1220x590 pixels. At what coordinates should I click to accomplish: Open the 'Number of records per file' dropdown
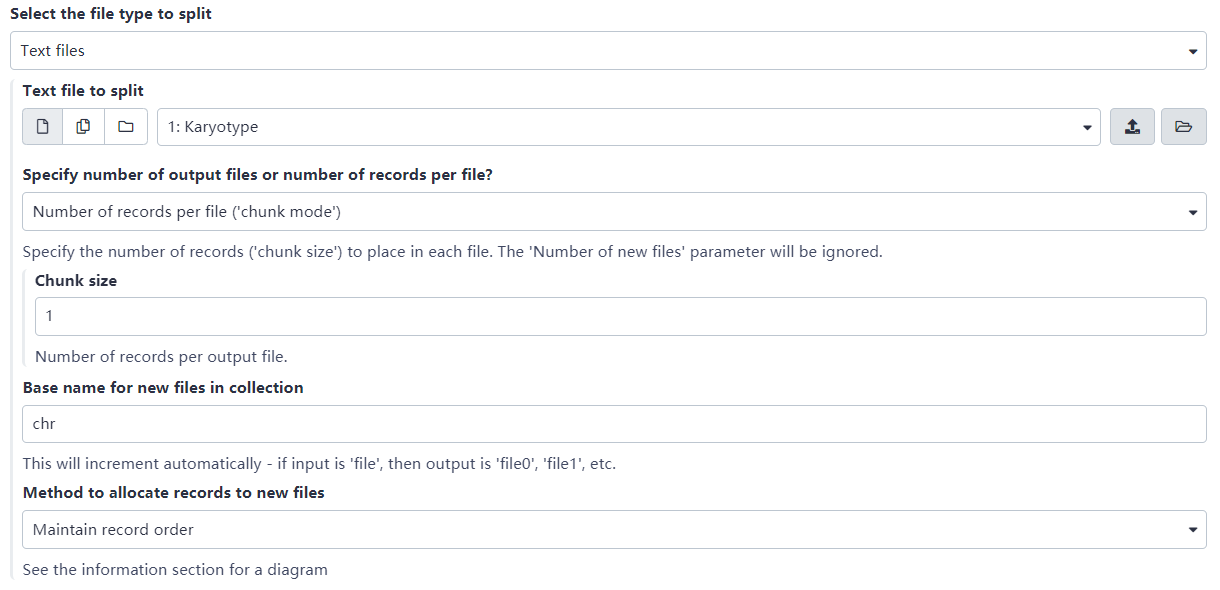(614, 212)
